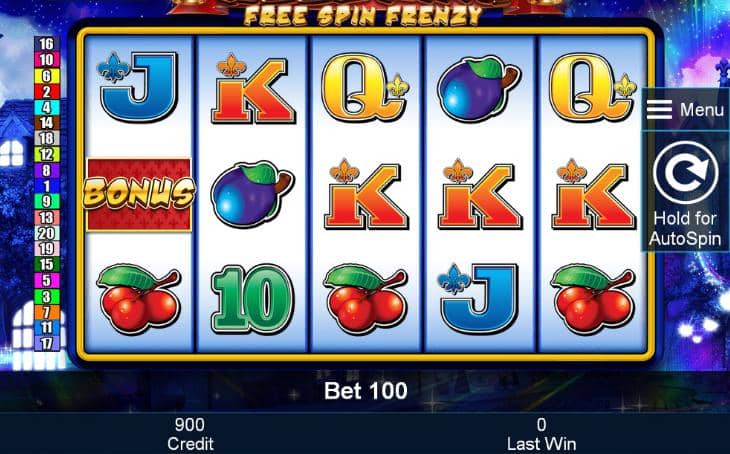Click the blue J symbol on reel four

[479, 299]
